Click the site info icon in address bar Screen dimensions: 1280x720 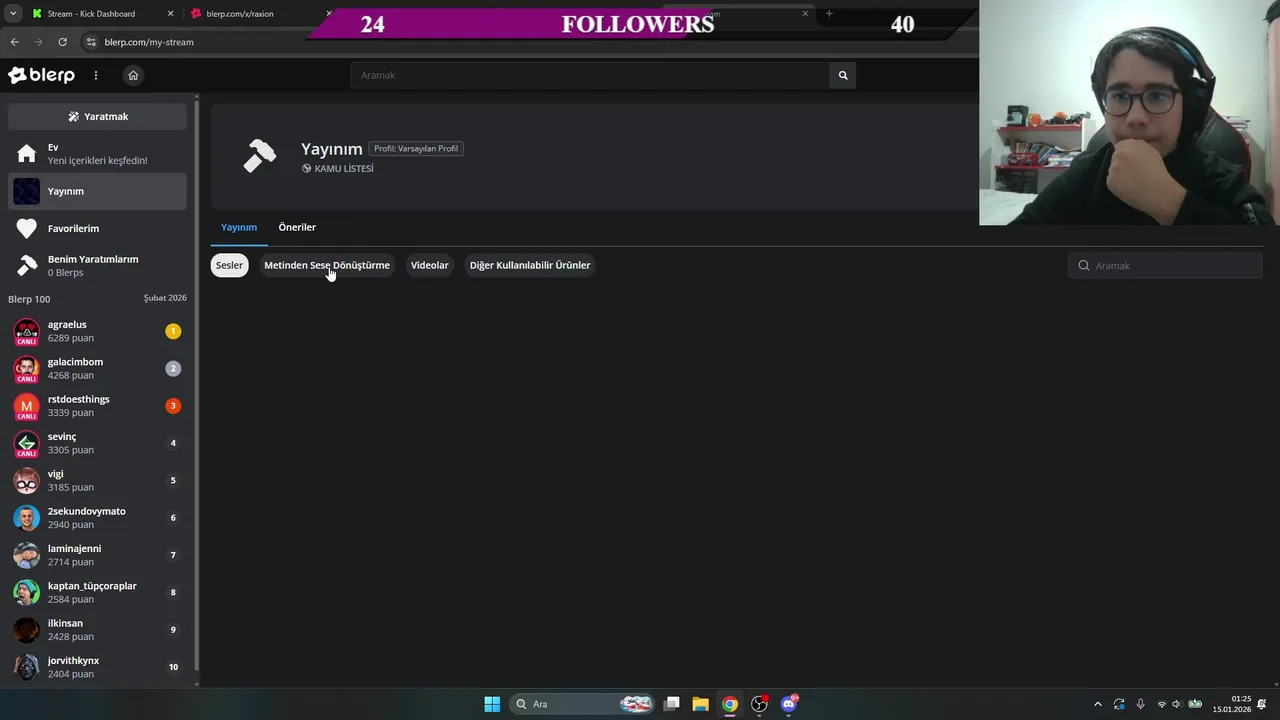[x=91, y=42]
